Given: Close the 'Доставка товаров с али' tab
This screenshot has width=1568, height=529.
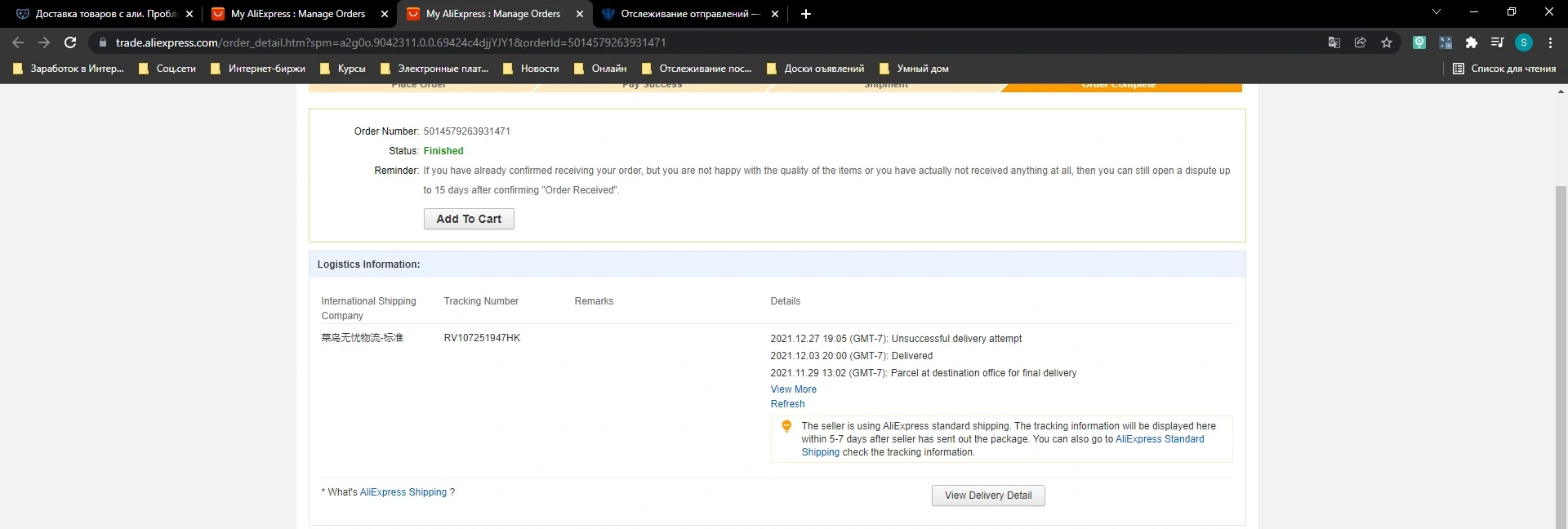Looking at the screenshot, I should [189, 14].
